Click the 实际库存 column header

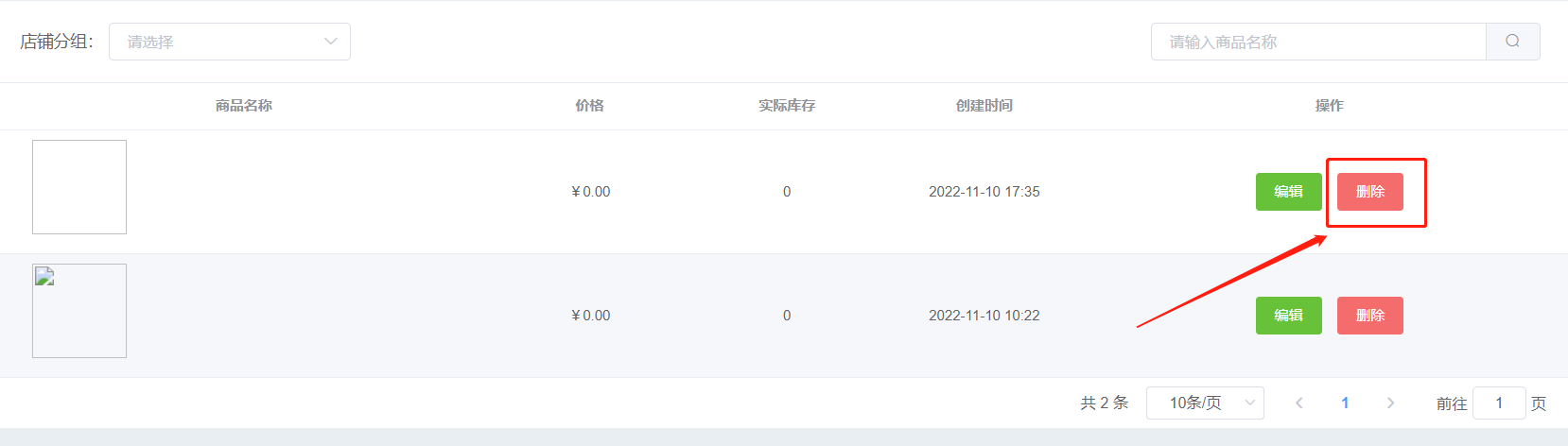pyautogui.click(x=787, y=106)
